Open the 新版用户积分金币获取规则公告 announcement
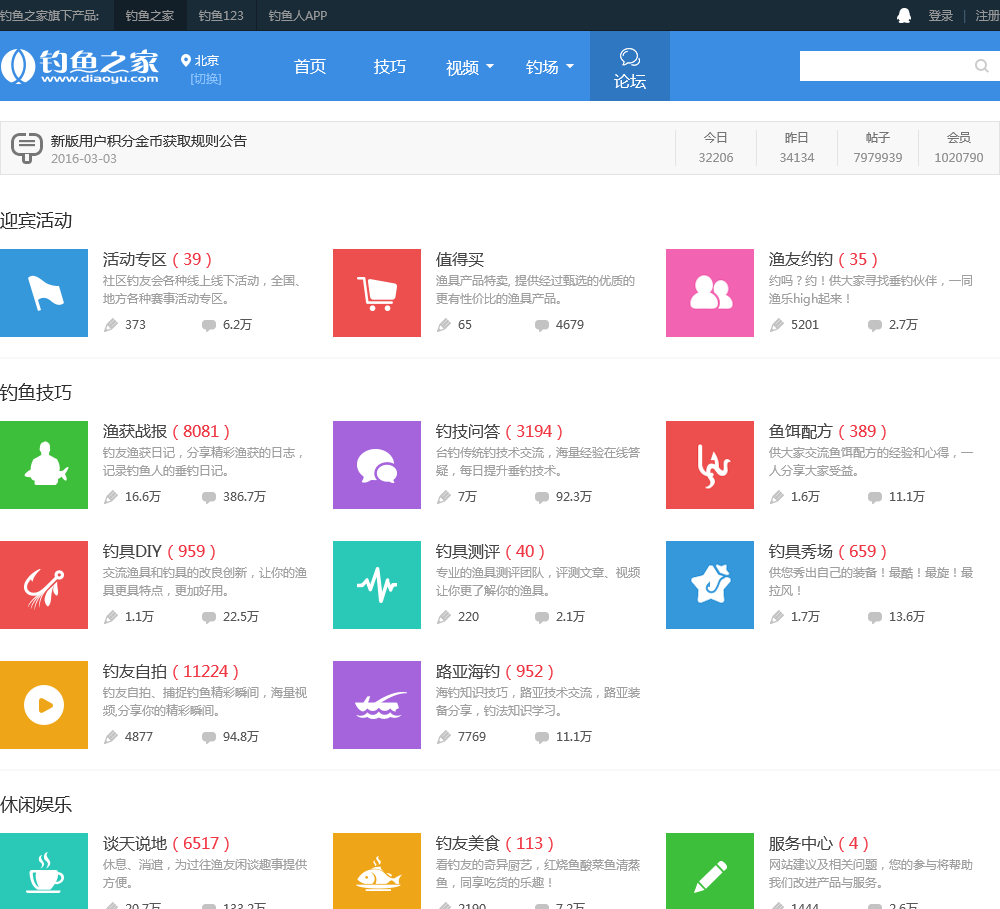 pyautogui.click(x=149, y=141)
